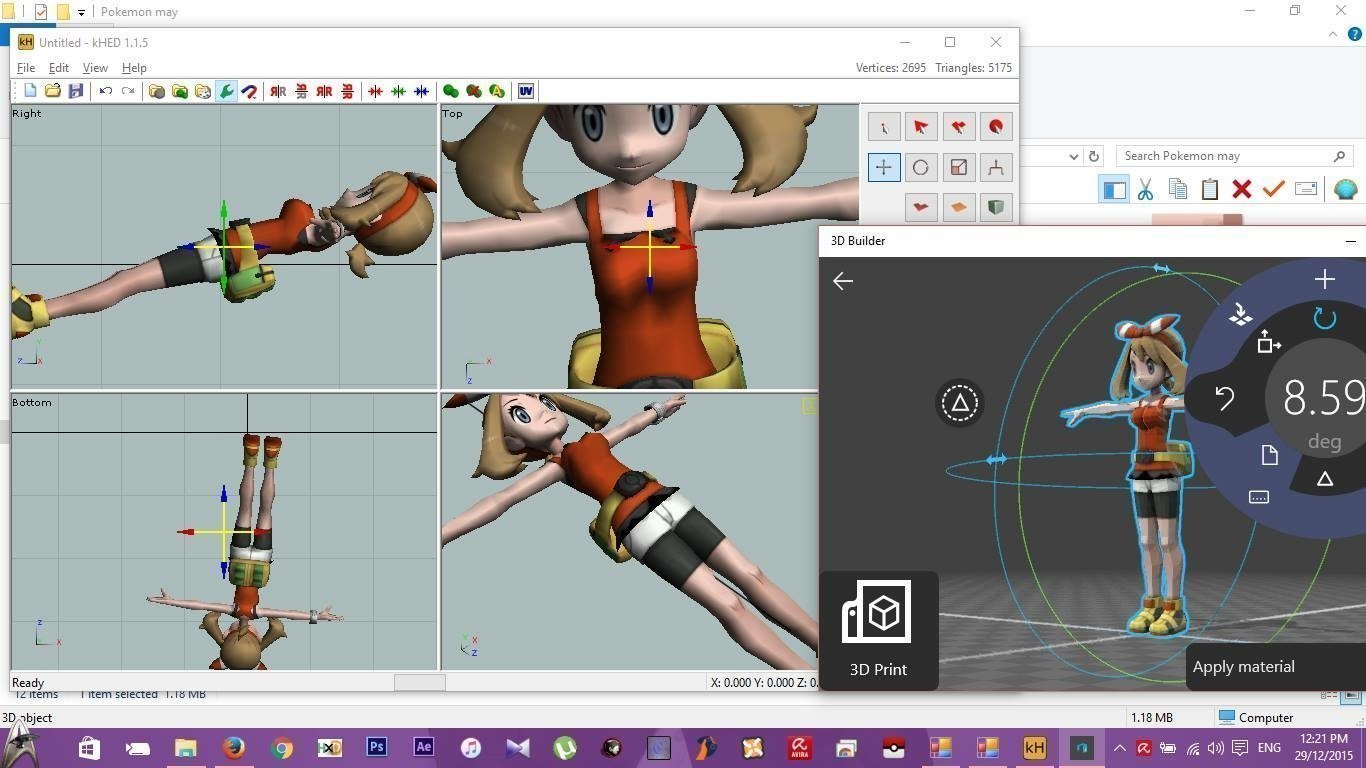Go back using 3D Builder's back arrow
Image resolution: width=1366 pixels, height=768 pixels.
(843, 281)
